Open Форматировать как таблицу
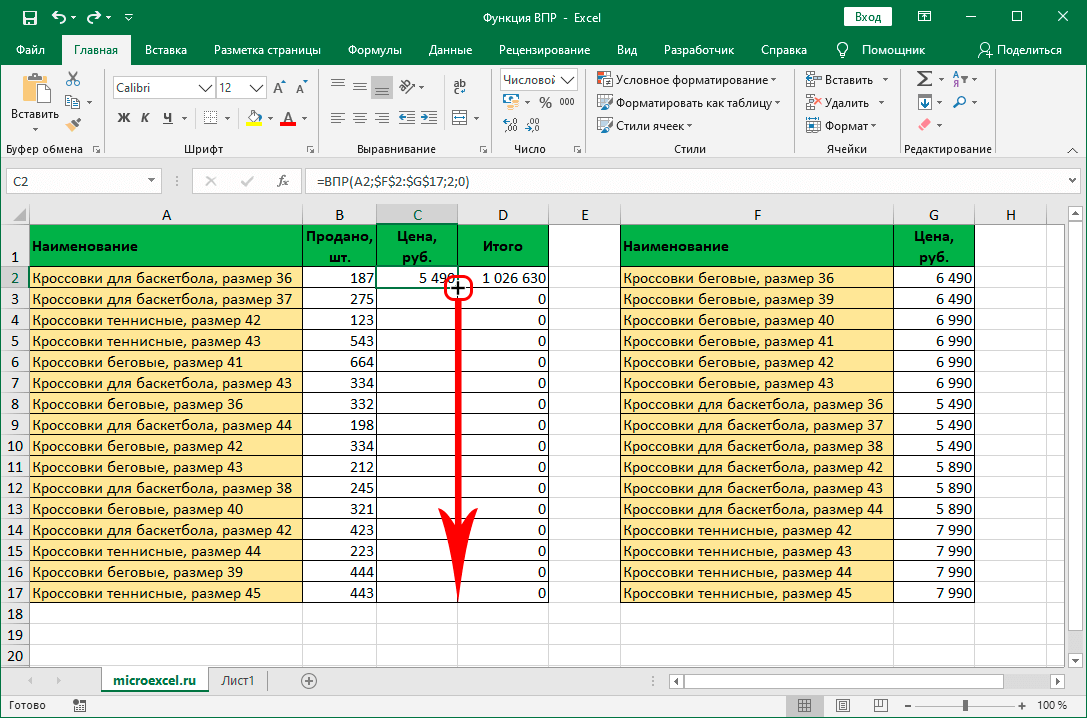The image size is (1087, 718). pyautogui.click(x=688, y=103)
